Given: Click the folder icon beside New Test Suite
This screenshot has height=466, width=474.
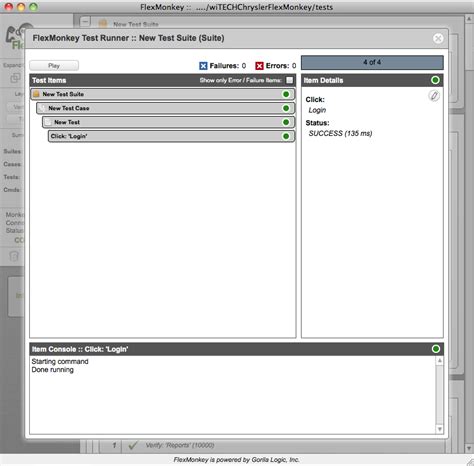Looking at the screenshot, I should tap(36, 94).
